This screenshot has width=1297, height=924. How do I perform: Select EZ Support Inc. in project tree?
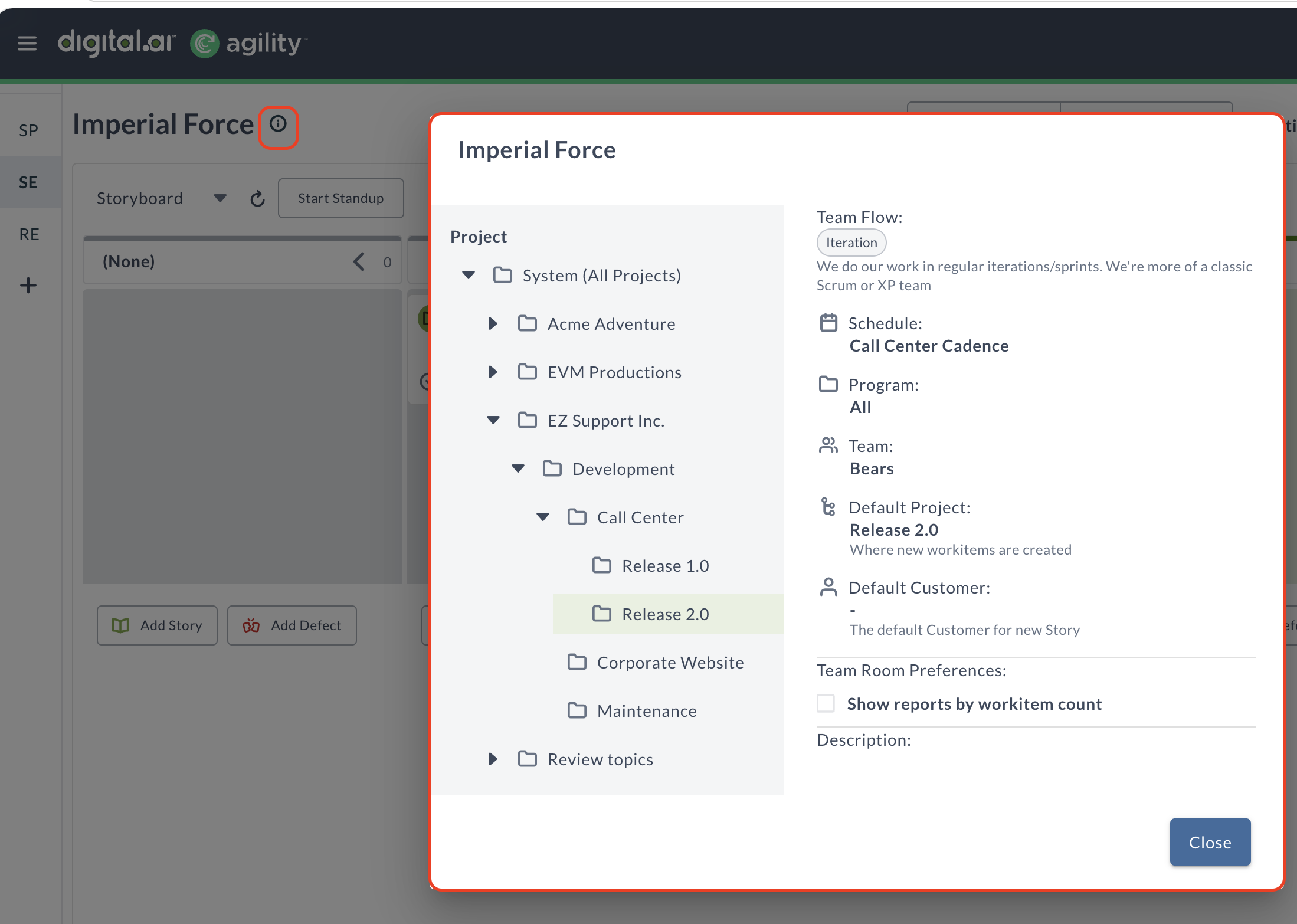(x=606, y=420)
